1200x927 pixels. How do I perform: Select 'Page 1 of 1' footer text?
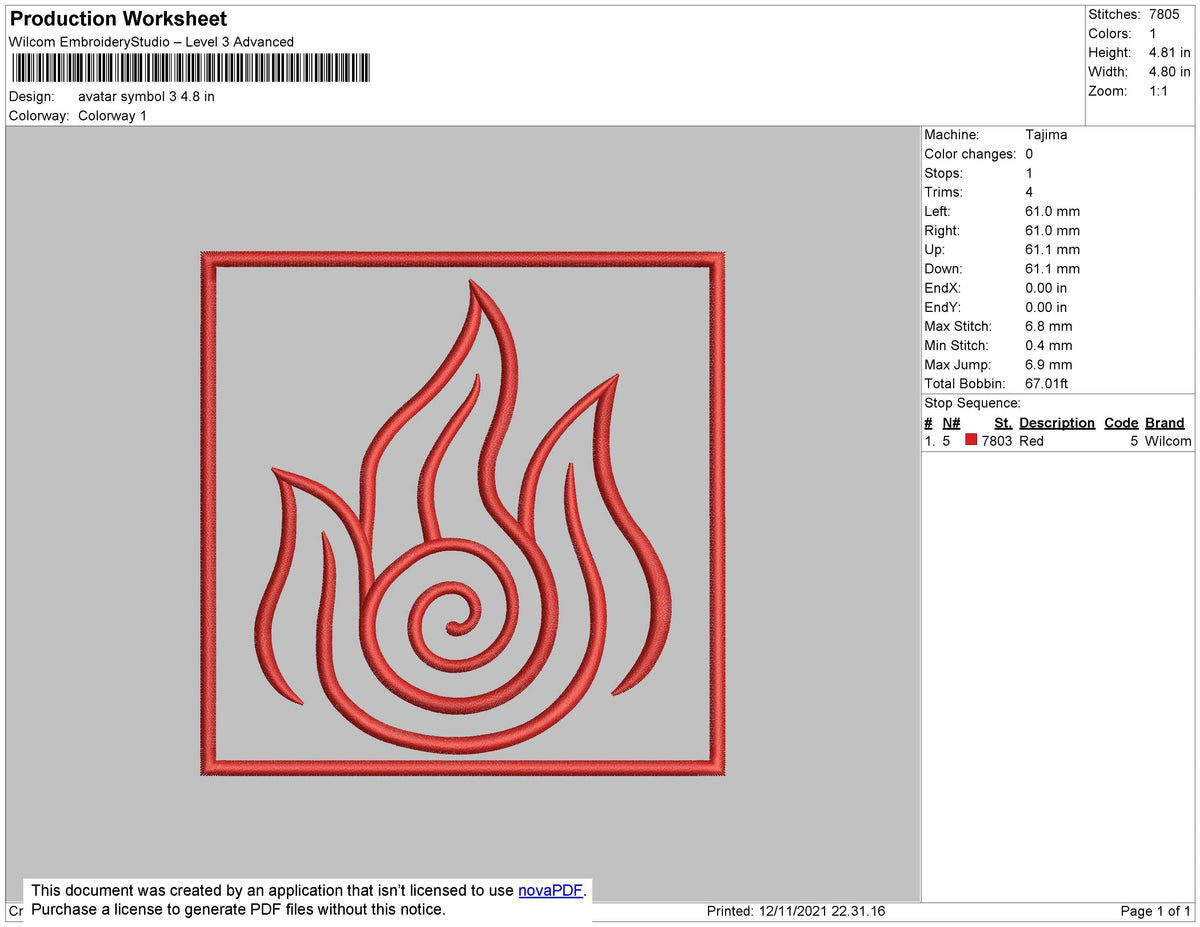coord(1156,911)
